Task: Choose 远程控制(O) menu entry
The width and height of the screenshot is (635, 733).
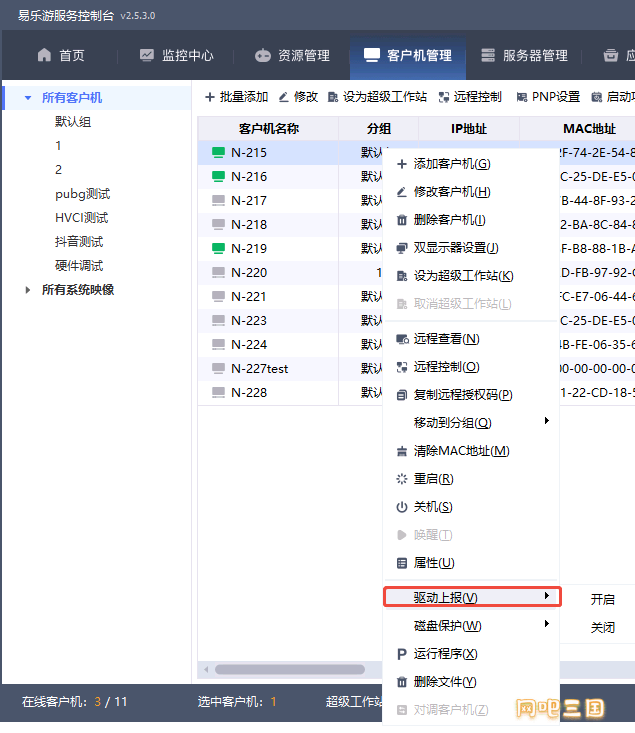Action: coord(471,367)
